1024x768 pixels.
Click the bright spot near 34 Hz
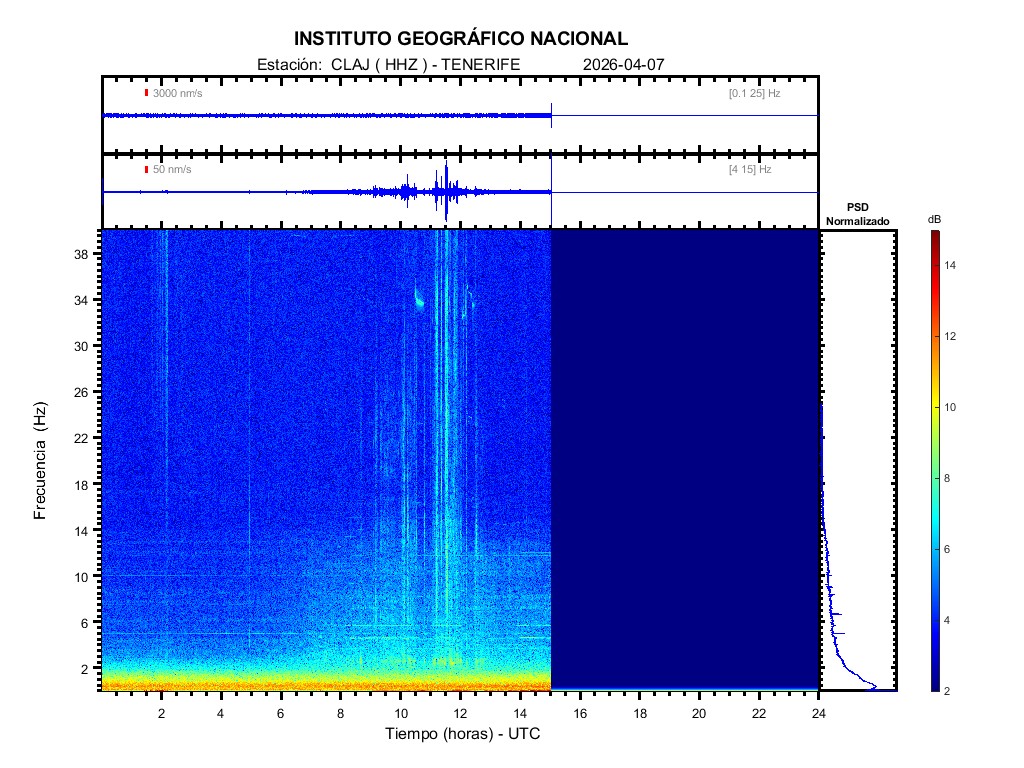click(418, 299)
